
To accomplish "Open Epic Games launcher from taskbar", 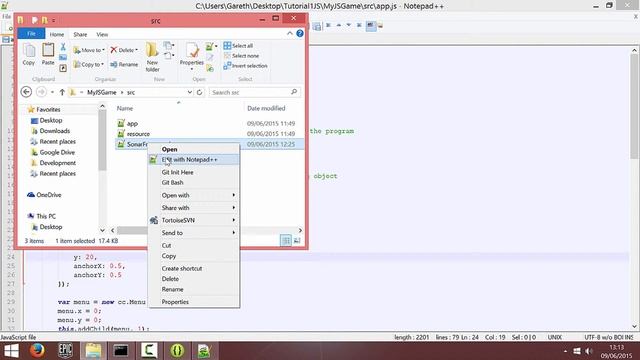I will tap(65, 351).
